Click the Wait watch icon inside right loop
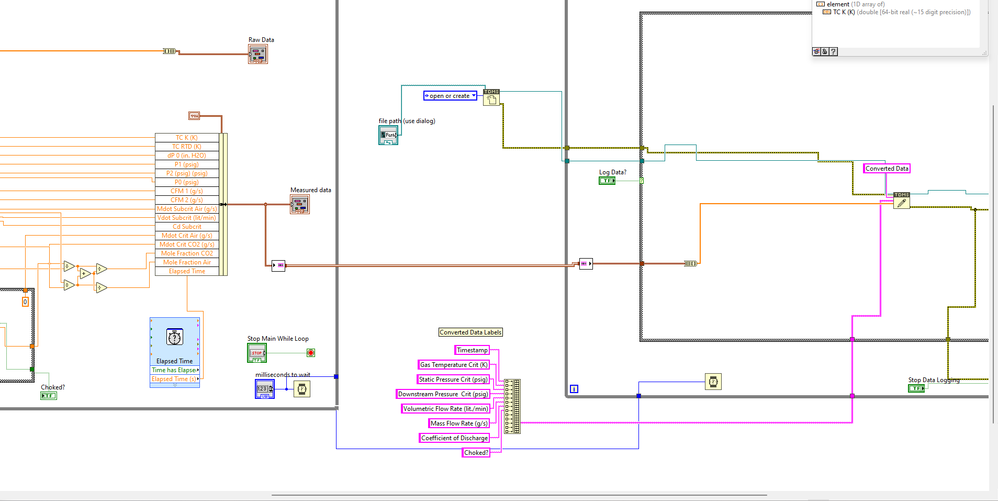 [713, 382]
